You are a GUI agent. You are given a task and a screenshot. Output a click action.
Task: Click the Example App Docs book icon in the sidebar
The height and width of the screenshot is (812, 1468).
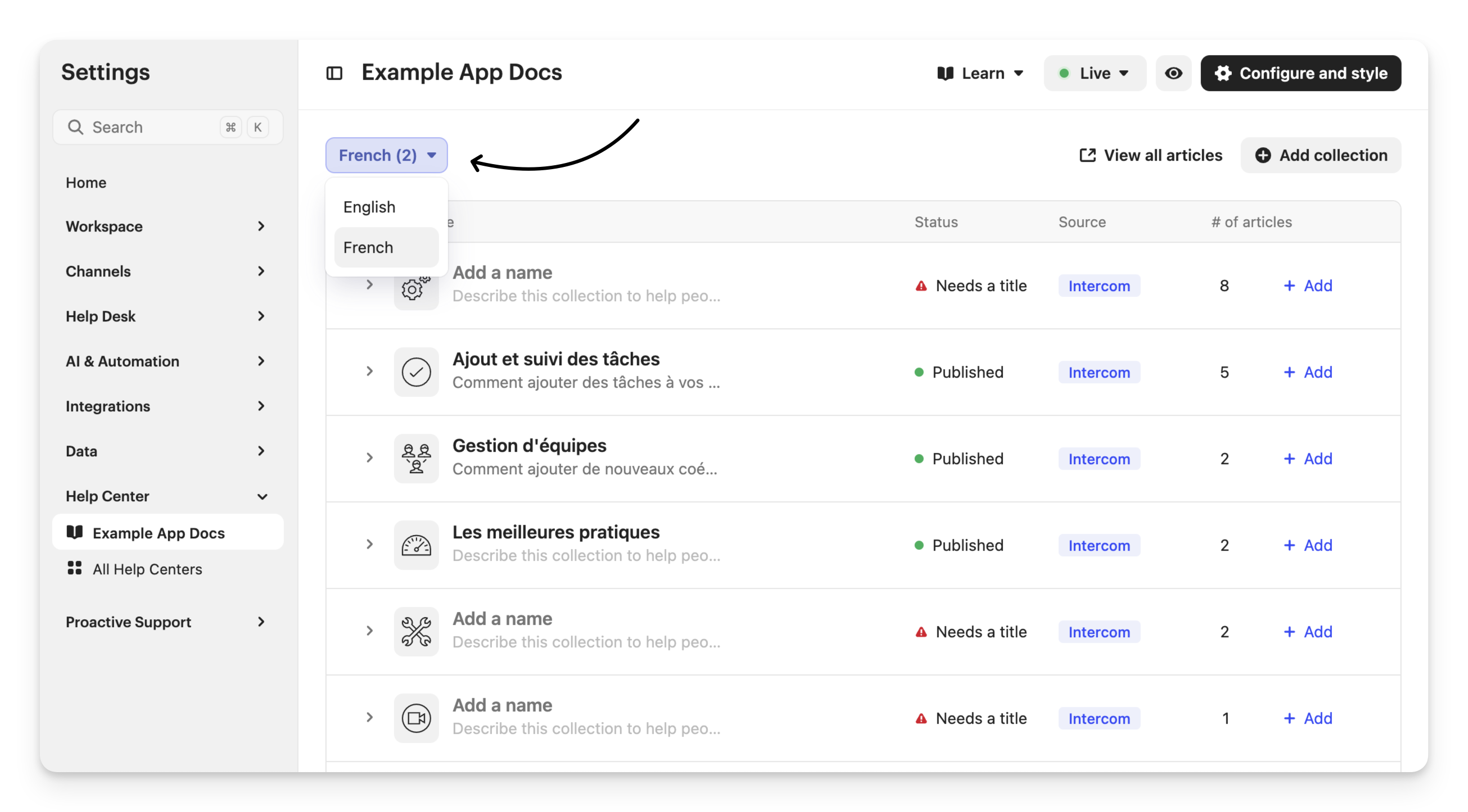[75, 532]
